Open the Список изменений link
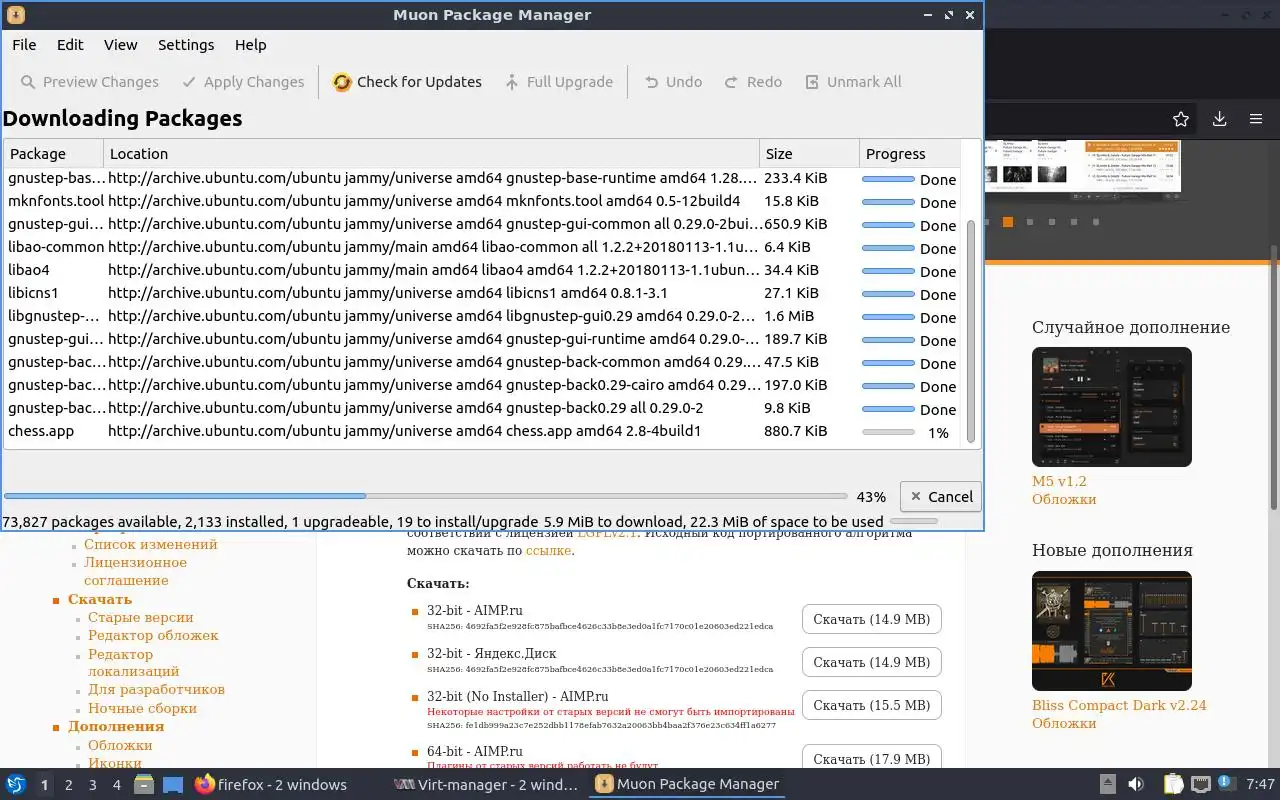This screenshot has height=800, width=1280. tap(150, 544)
